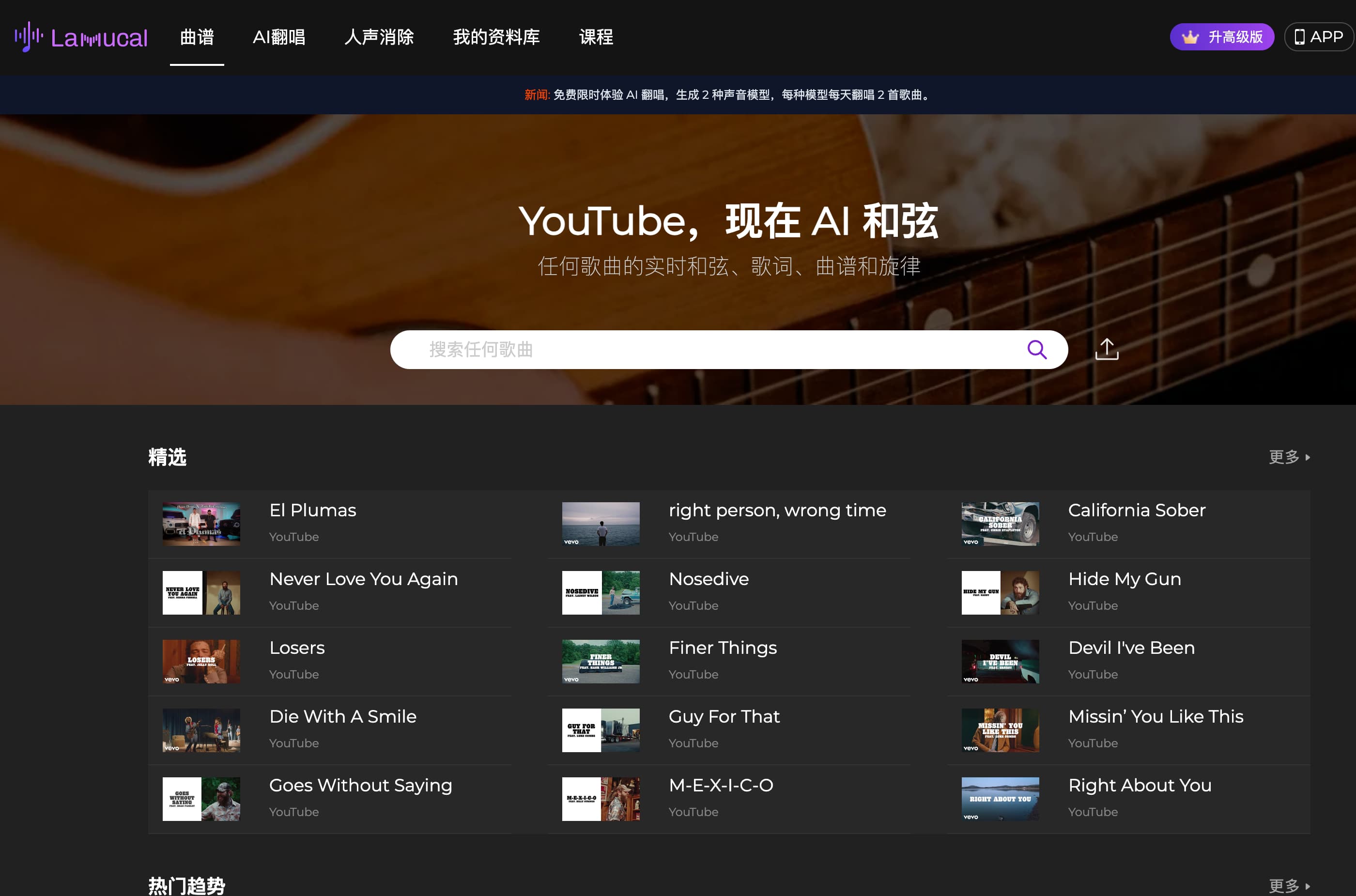
Task: Open 我的资料库 library tab
Action: (496, 37)
